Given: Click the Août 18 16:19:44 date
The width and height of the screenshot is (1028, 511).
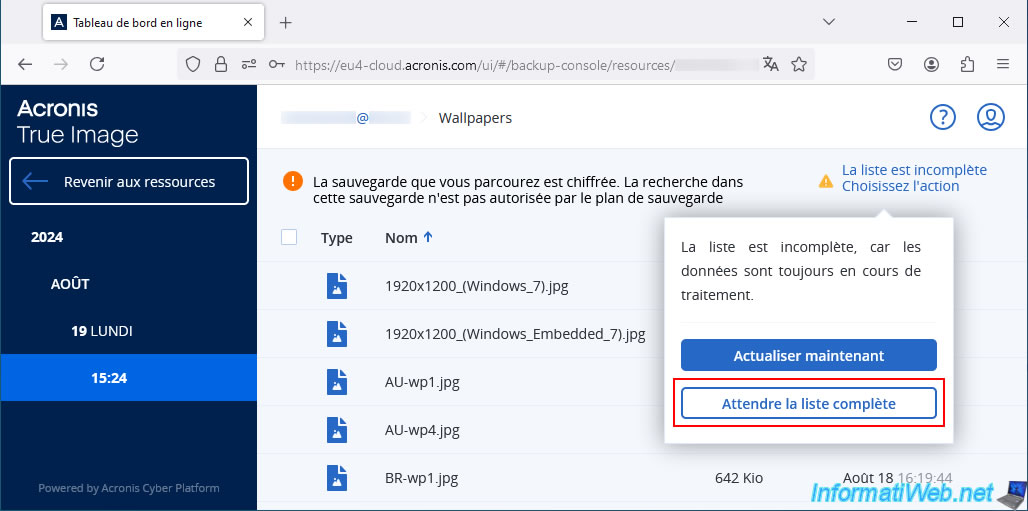Looking at the screenshot, I should (x=898, y=478).
